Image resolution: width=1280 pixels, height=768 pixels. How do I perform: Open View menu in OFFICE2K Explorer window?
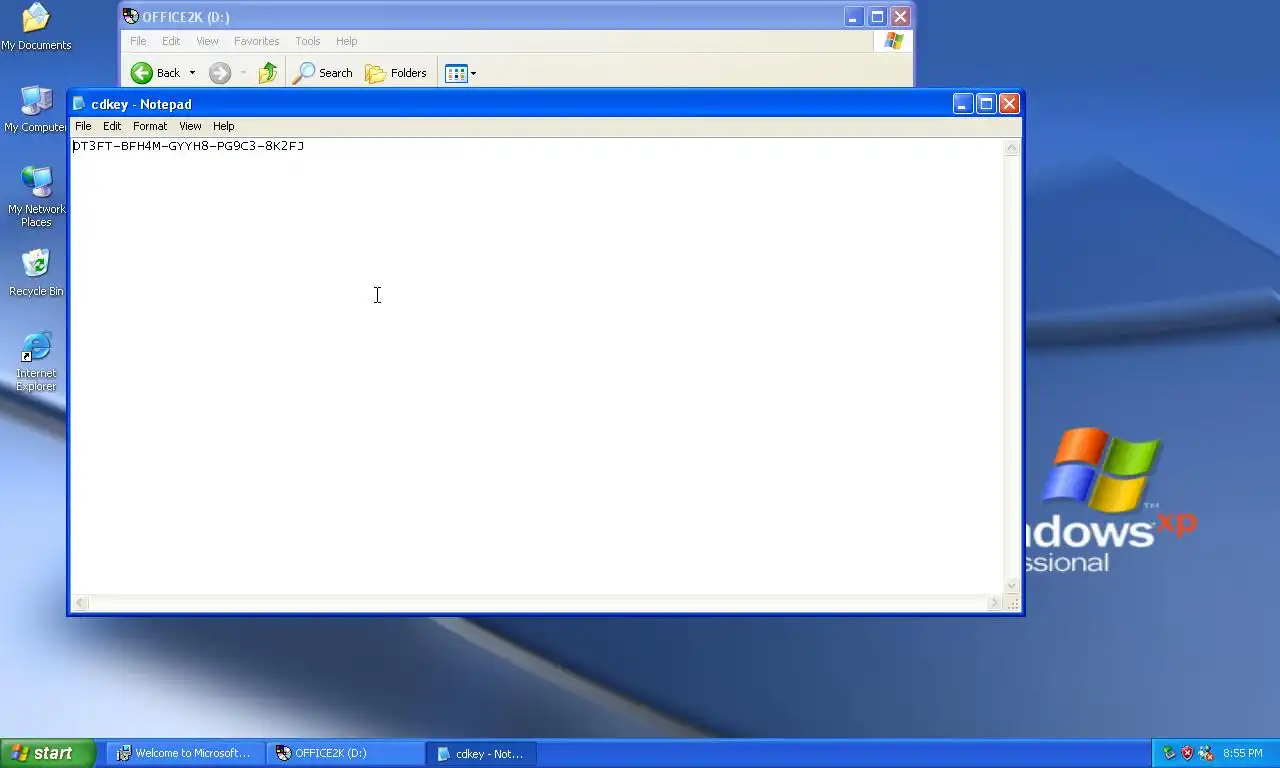pos(207,41)
